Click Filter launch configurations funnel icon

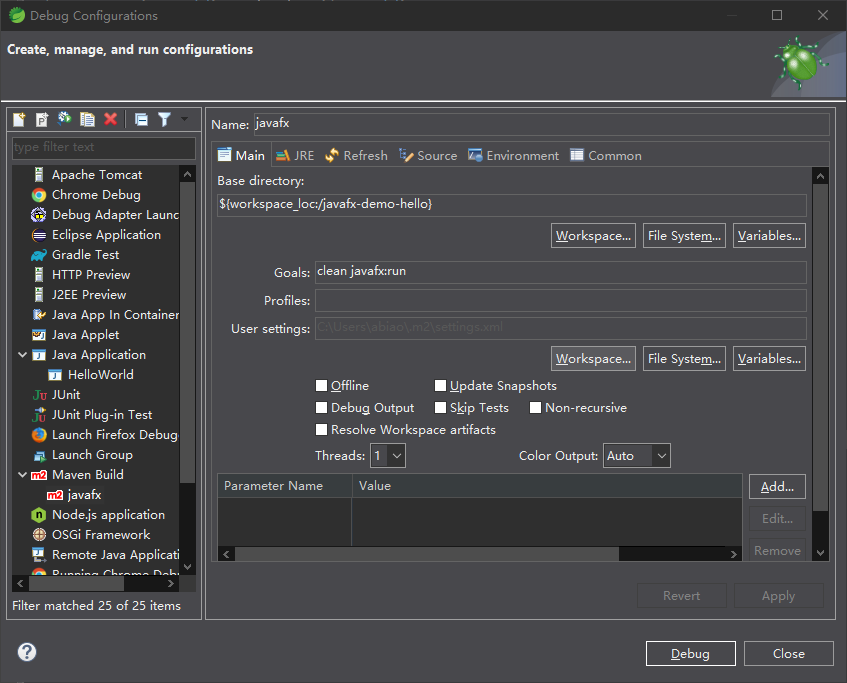[165, 119]
